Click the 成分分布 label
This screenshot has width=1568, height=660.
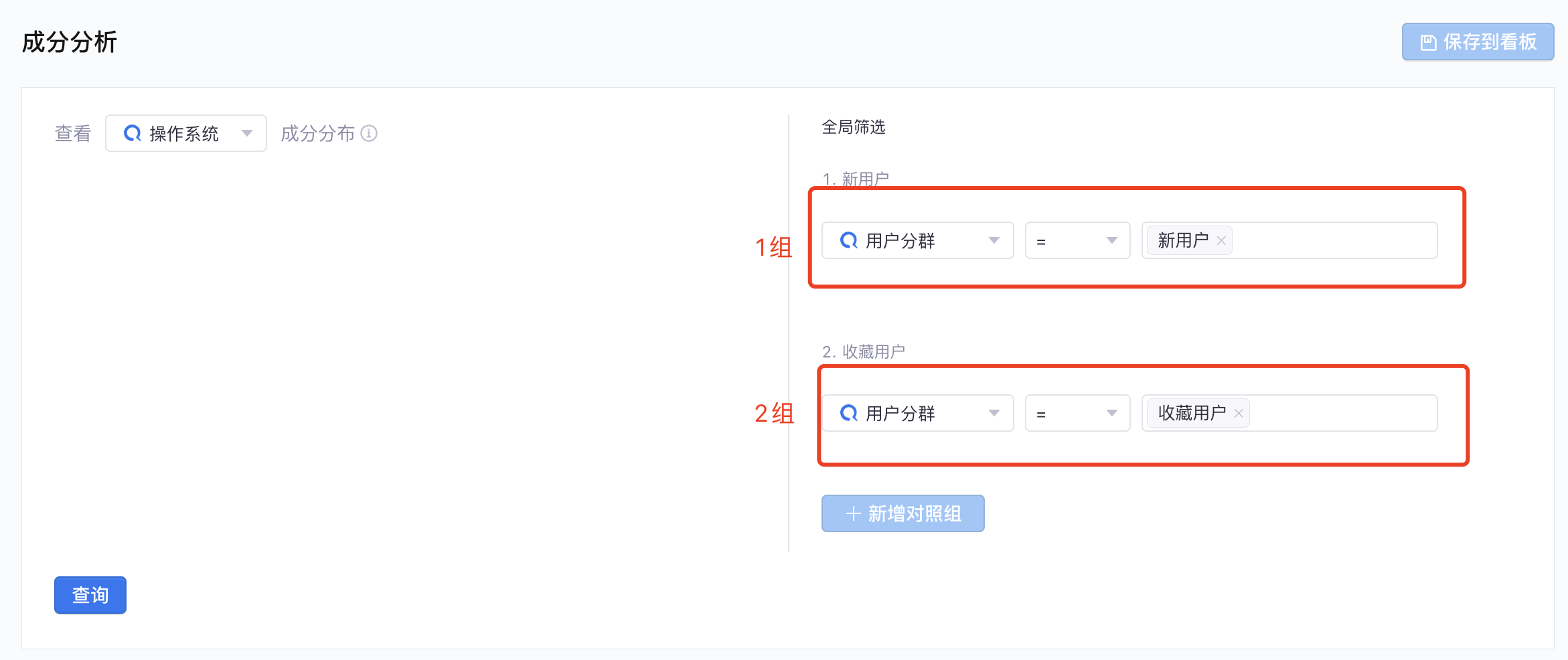tap(317, 133)
